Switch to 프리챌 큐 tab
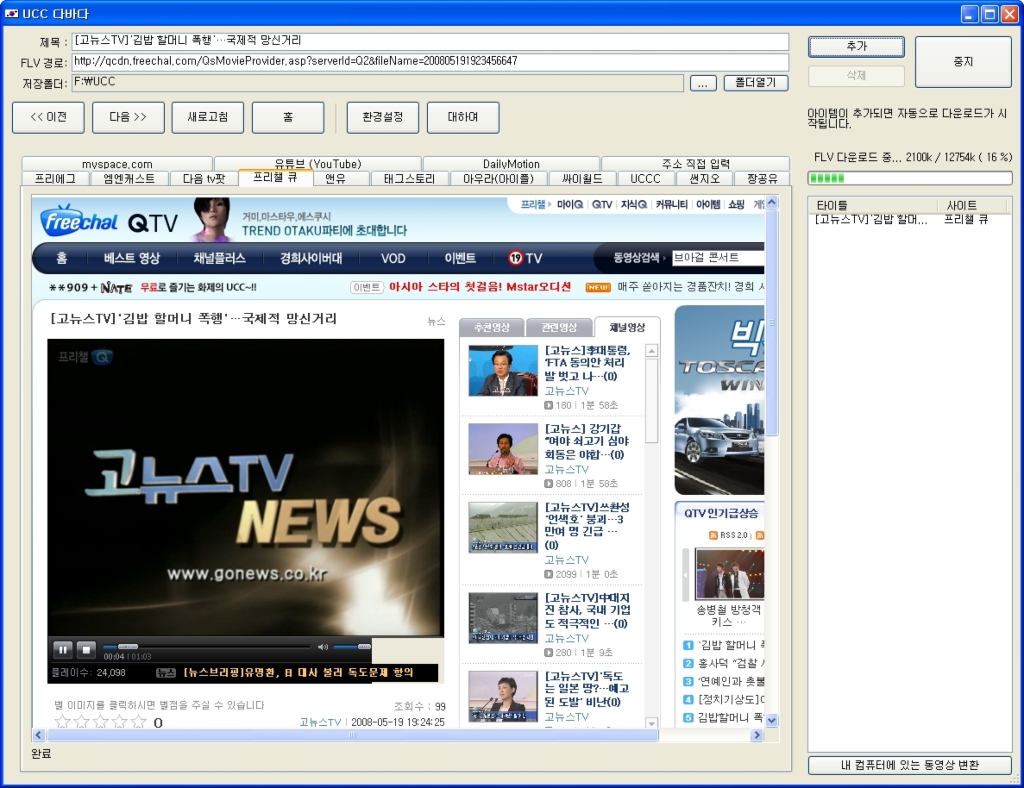Viewport: 1024px width, 788px height. (x=275, y=178)
